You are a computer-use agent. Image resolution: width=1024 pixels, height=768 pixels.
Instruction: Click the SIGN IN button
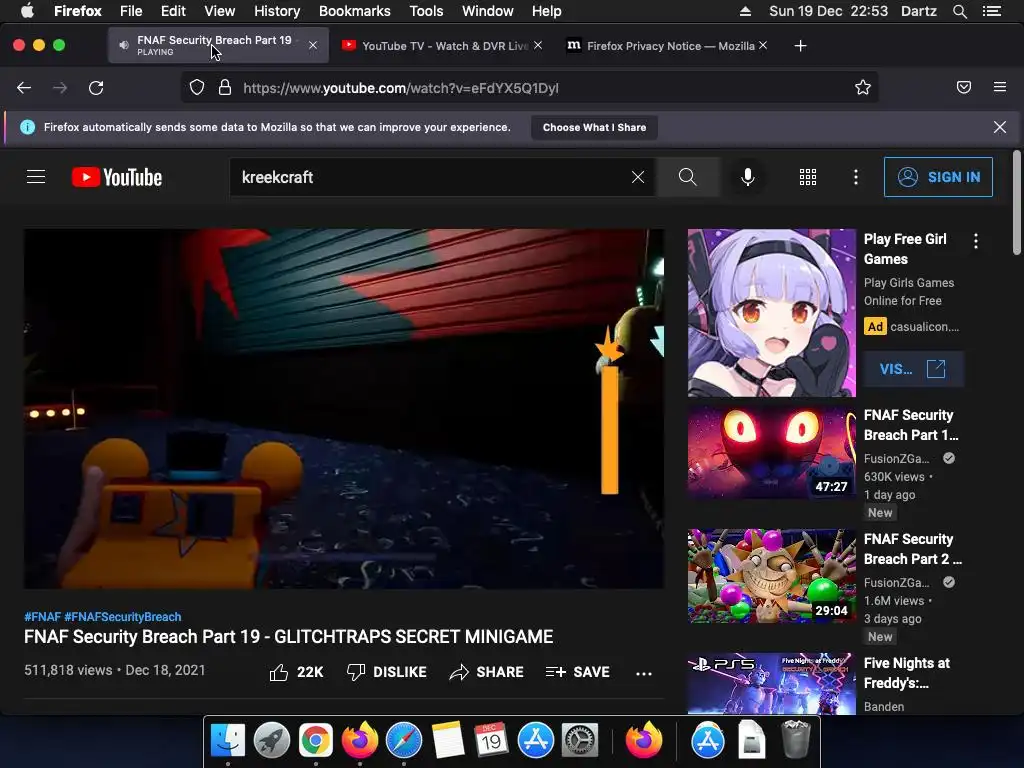938,177
